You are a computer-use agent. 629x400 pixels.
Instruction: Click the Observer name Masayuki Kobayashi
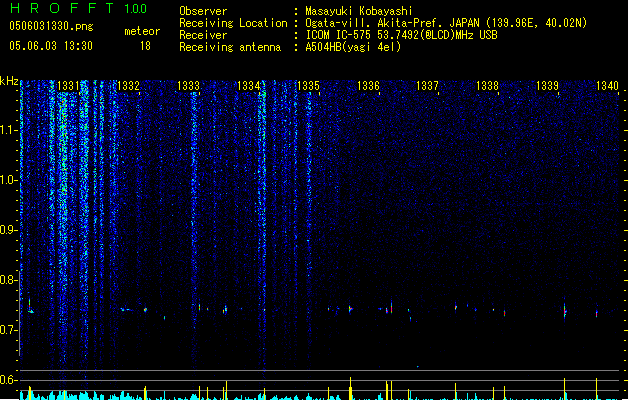point(359,11)
